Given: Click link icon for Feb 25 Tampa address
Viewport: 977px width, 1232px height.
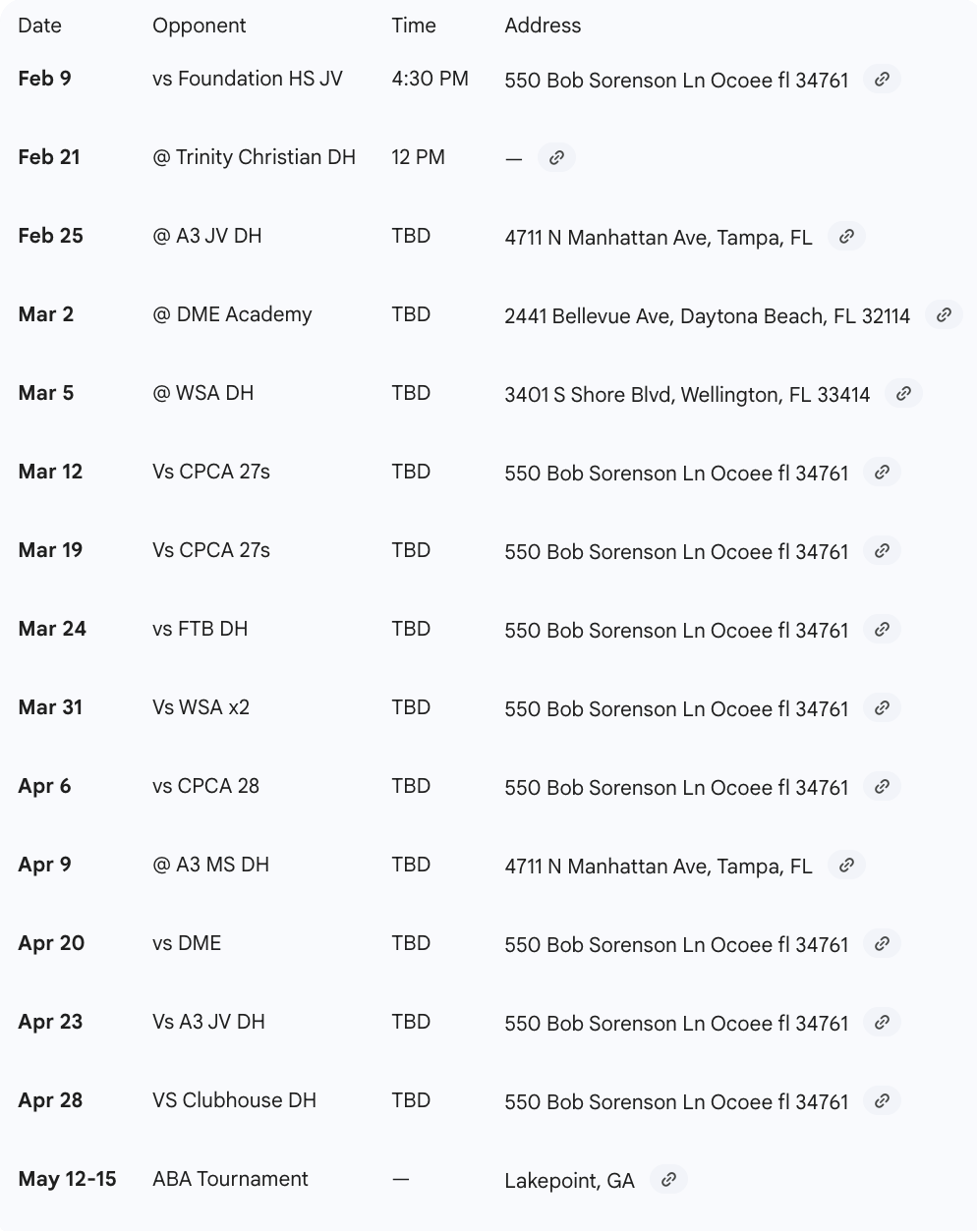Looking at the screenshot, I should [846, 237].
